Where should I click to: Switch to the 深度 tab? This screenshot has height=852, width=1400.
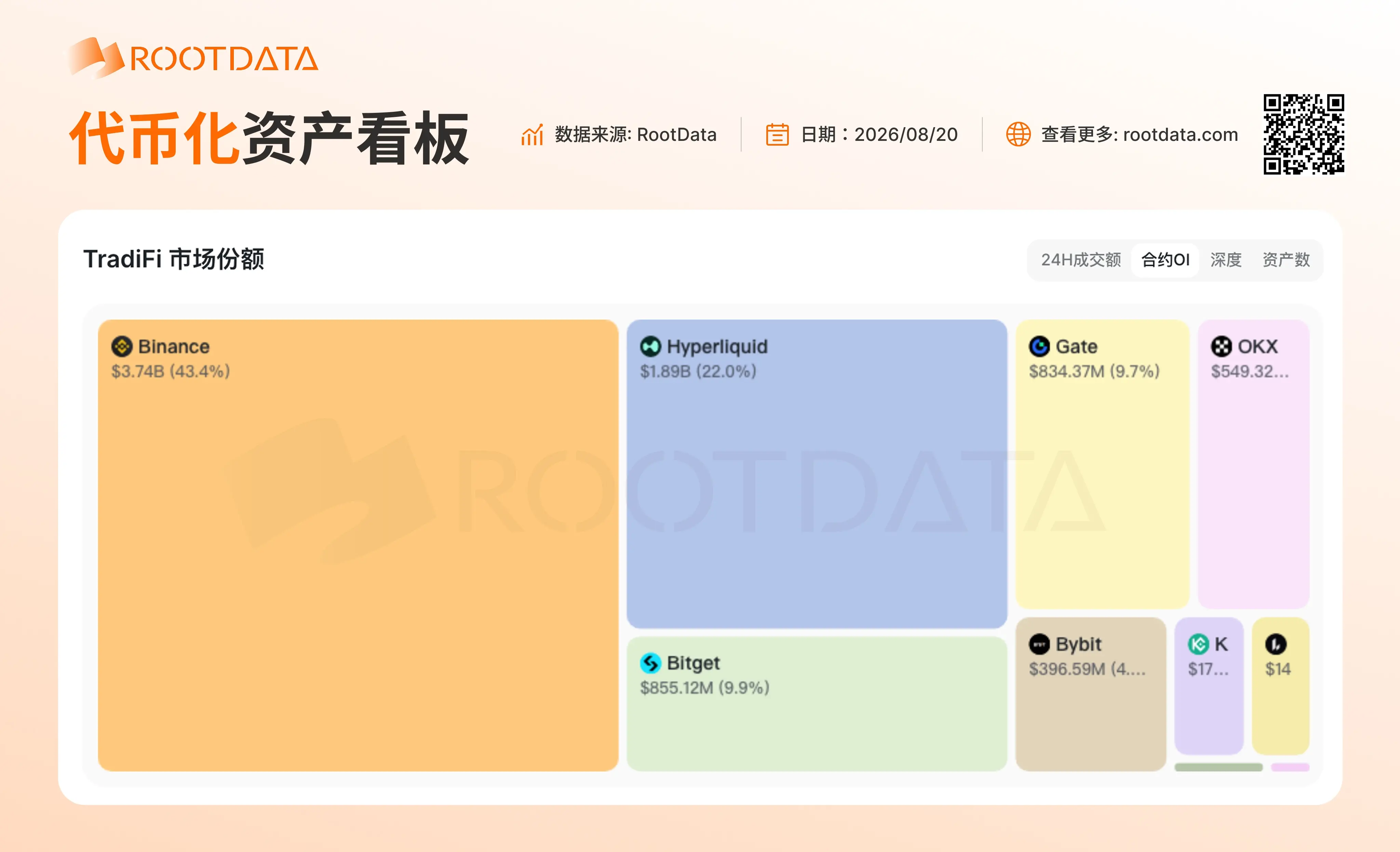(x=1226, y=260)
